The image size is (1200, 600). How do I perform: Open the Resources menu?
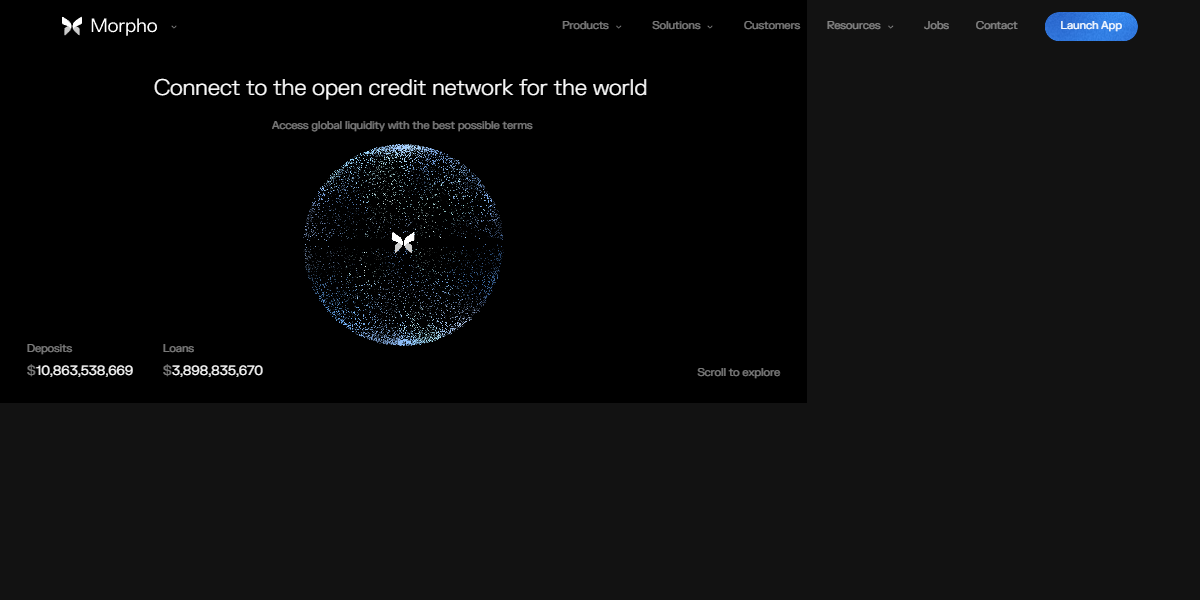[x=853, y=26]
